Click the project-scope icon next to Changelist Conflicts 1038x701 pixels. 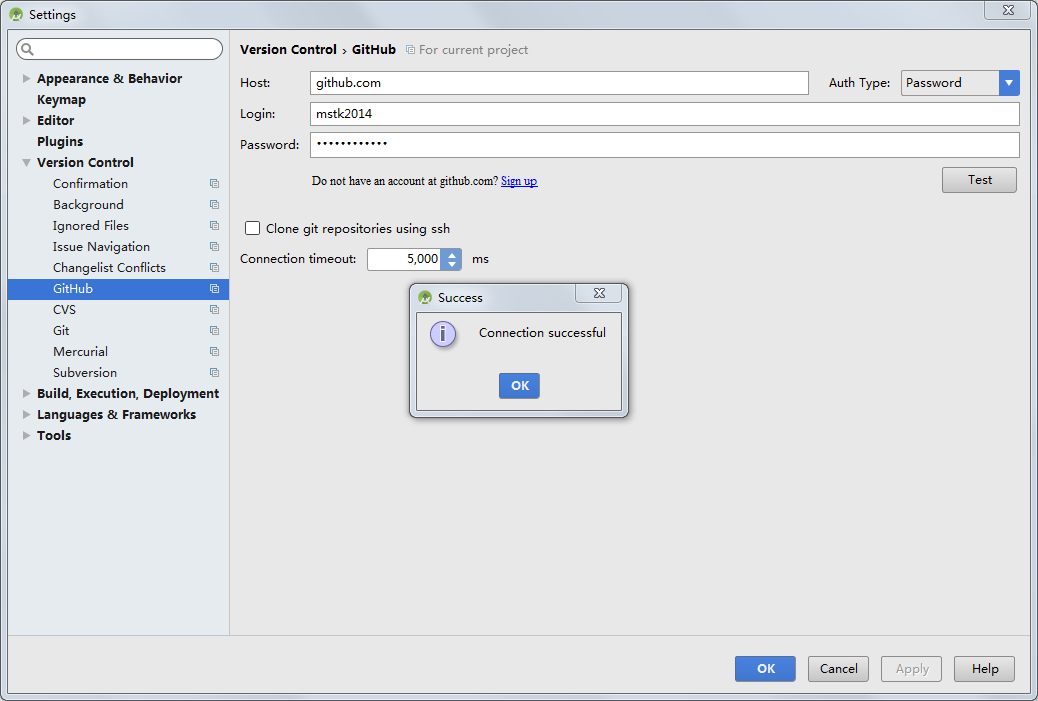(x=214, y=268)
